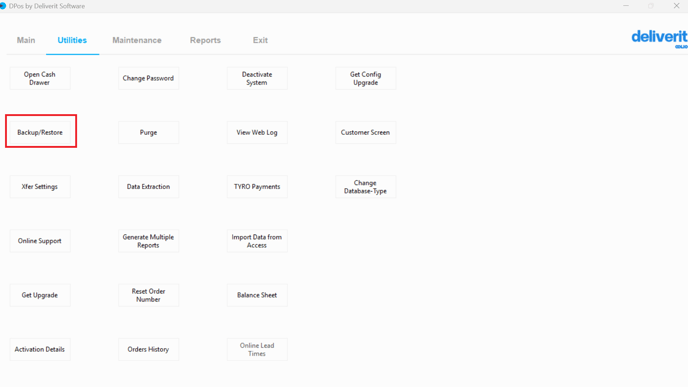Open TYRO Payments

257,186
